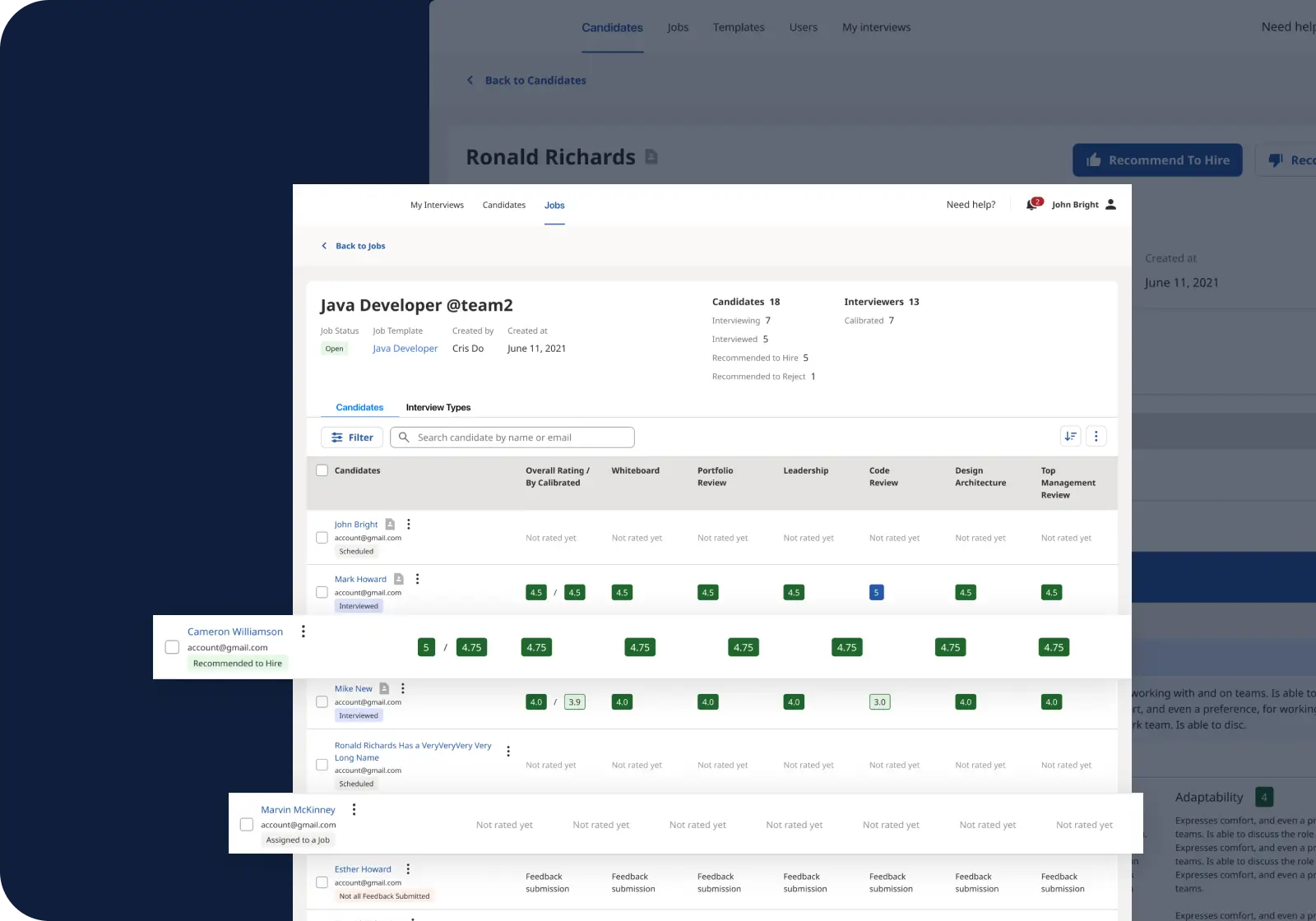Open table options kebab menu beside sort
The width and height of the screenshot is (1316, 921).
1096,437
